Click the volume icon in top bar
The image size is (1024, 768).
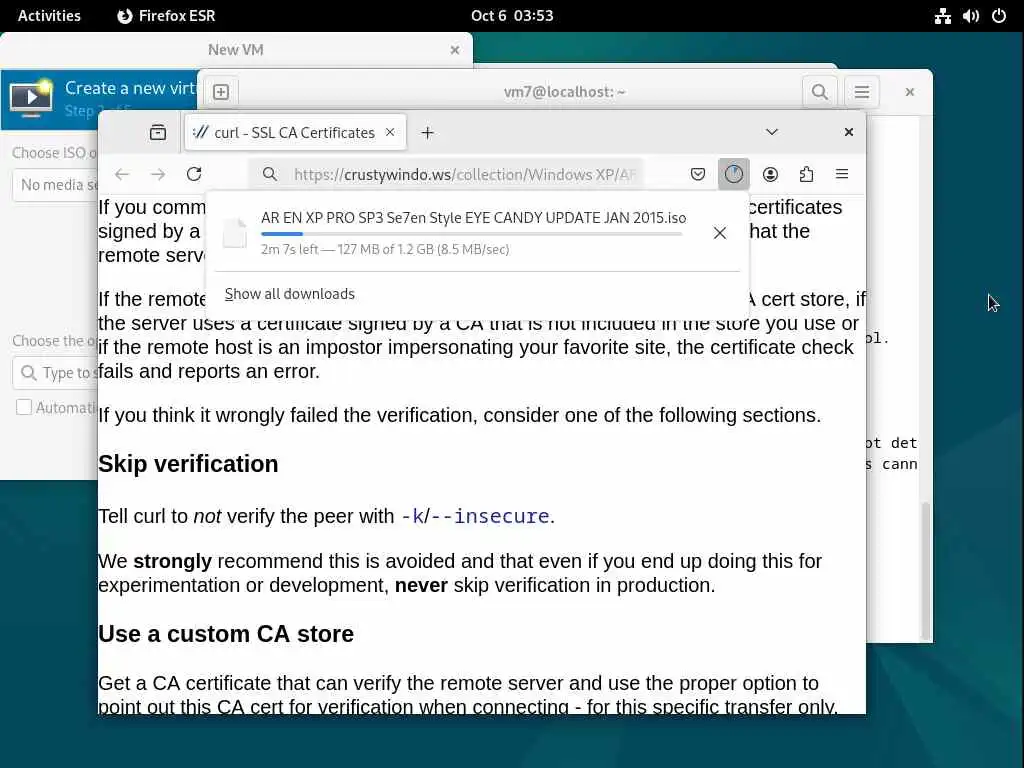click(970, 16)
